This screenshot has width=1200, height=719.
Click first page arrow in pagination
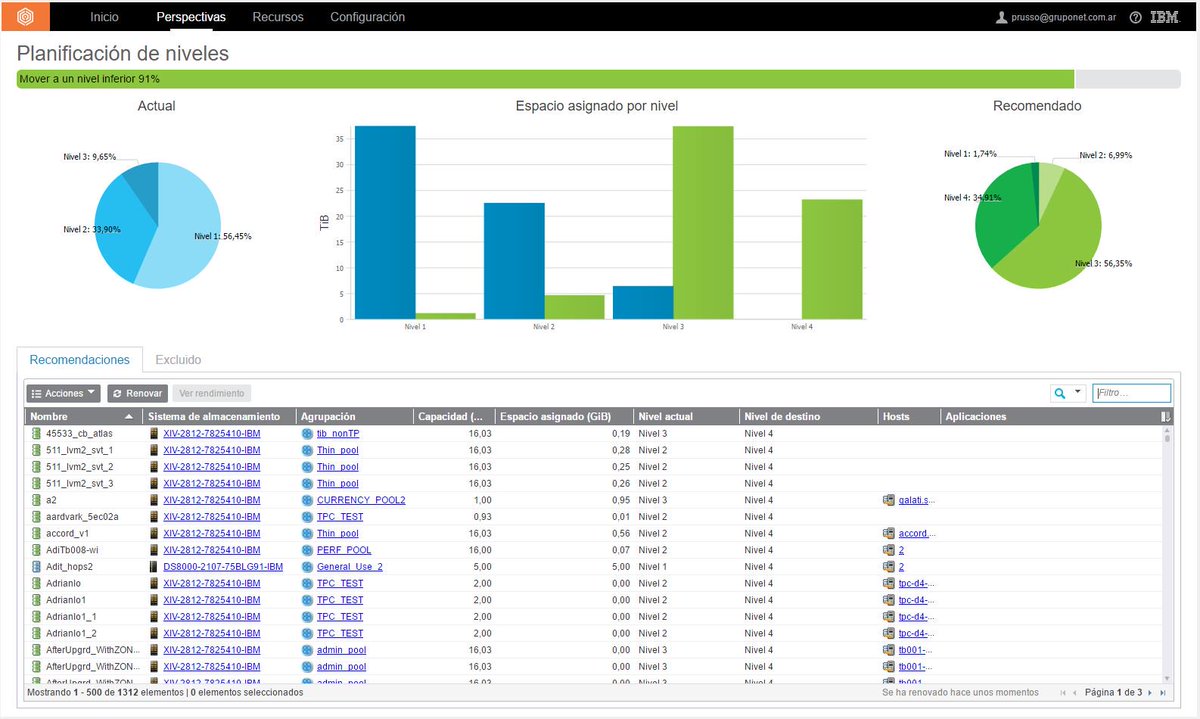[x=1062, y=692]
